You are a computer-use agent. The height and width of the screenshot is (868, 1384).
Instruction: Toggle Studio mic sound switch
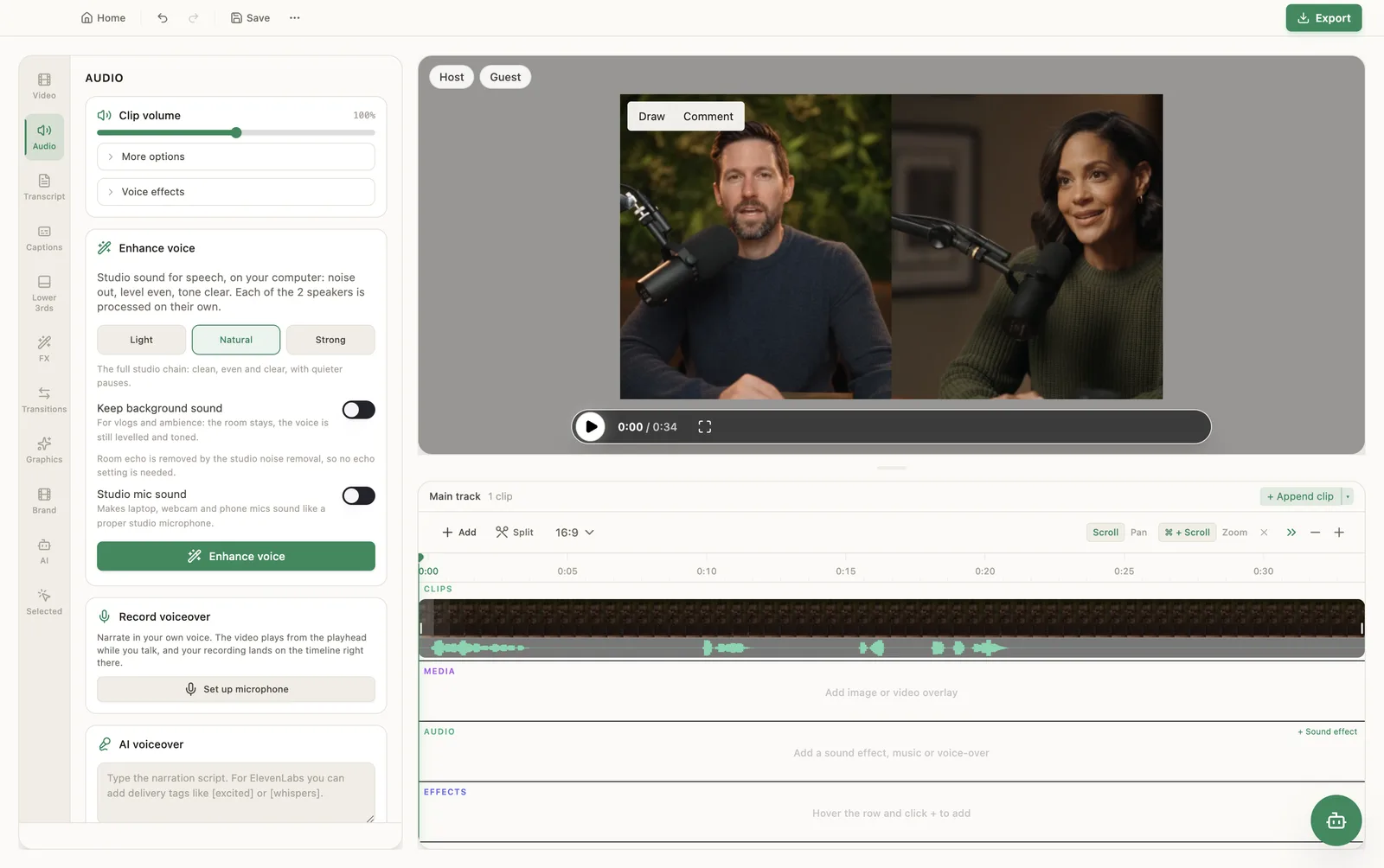[x=358, y=495]
